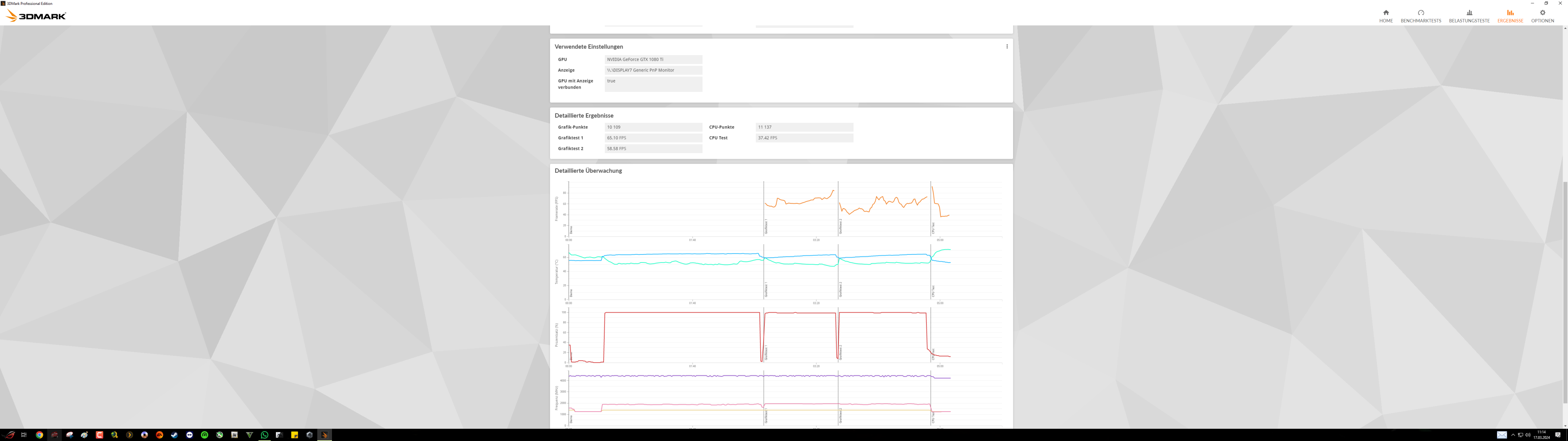Open three-dot menu in Verwendete Einstellungen
The width and height of the screenshot is (1568, 441).
[1007, 46]
